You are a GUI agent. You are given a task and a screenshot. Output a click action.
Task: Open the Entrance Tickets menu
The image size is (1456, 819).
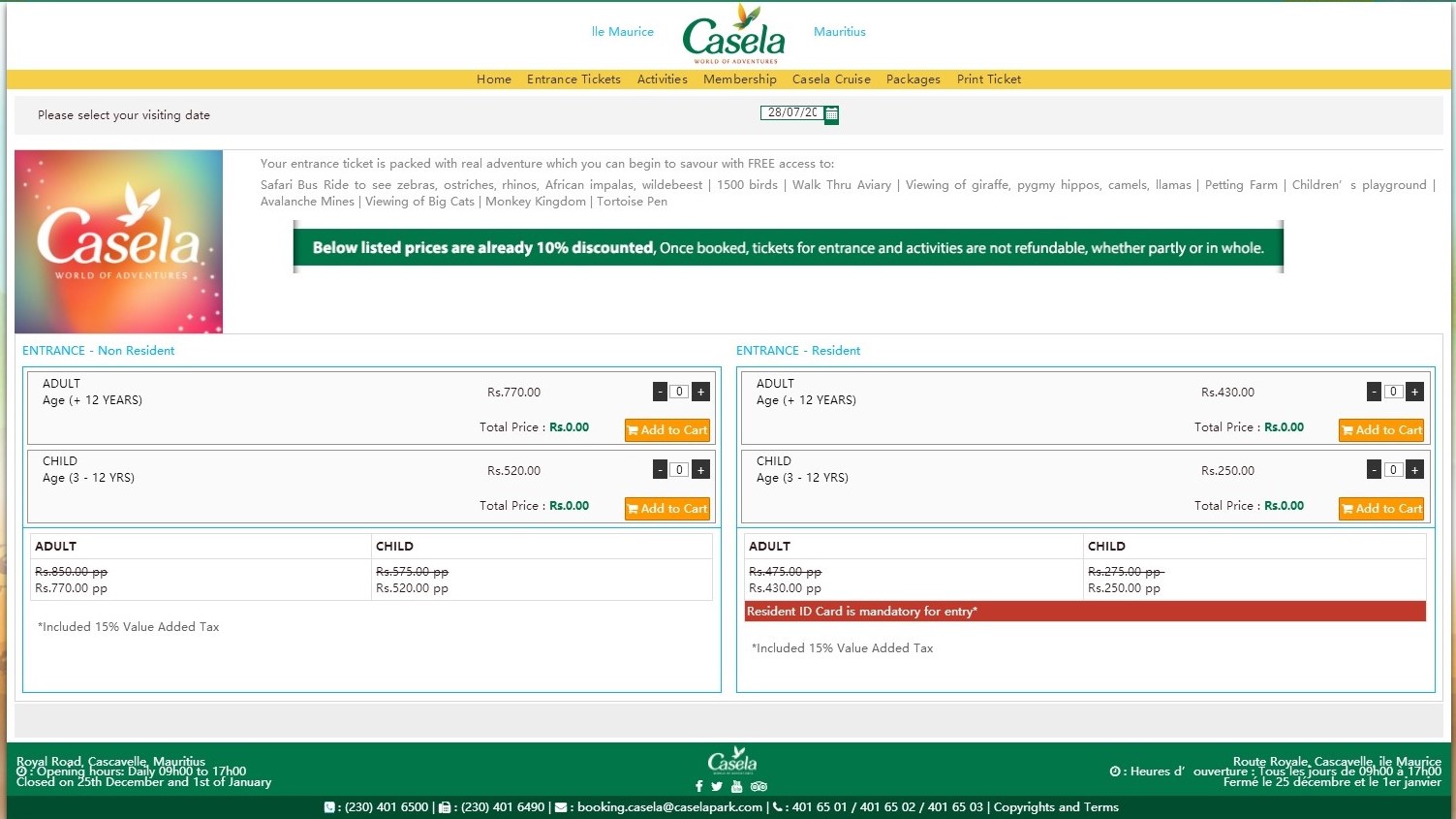pyautogui.click(x=573, y=79)
